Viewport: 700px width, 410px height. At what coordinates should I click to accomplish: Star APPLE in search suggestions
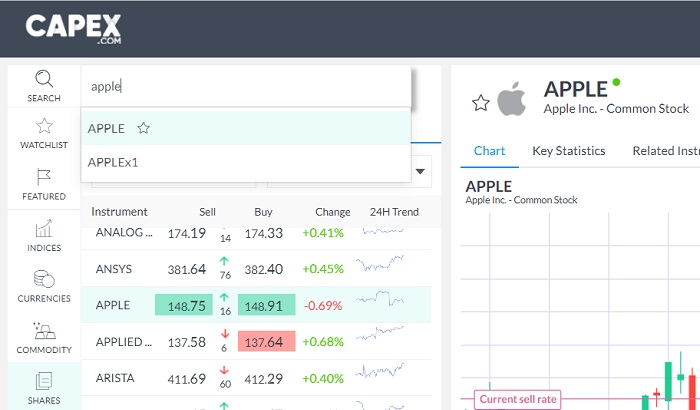point(143,128)
